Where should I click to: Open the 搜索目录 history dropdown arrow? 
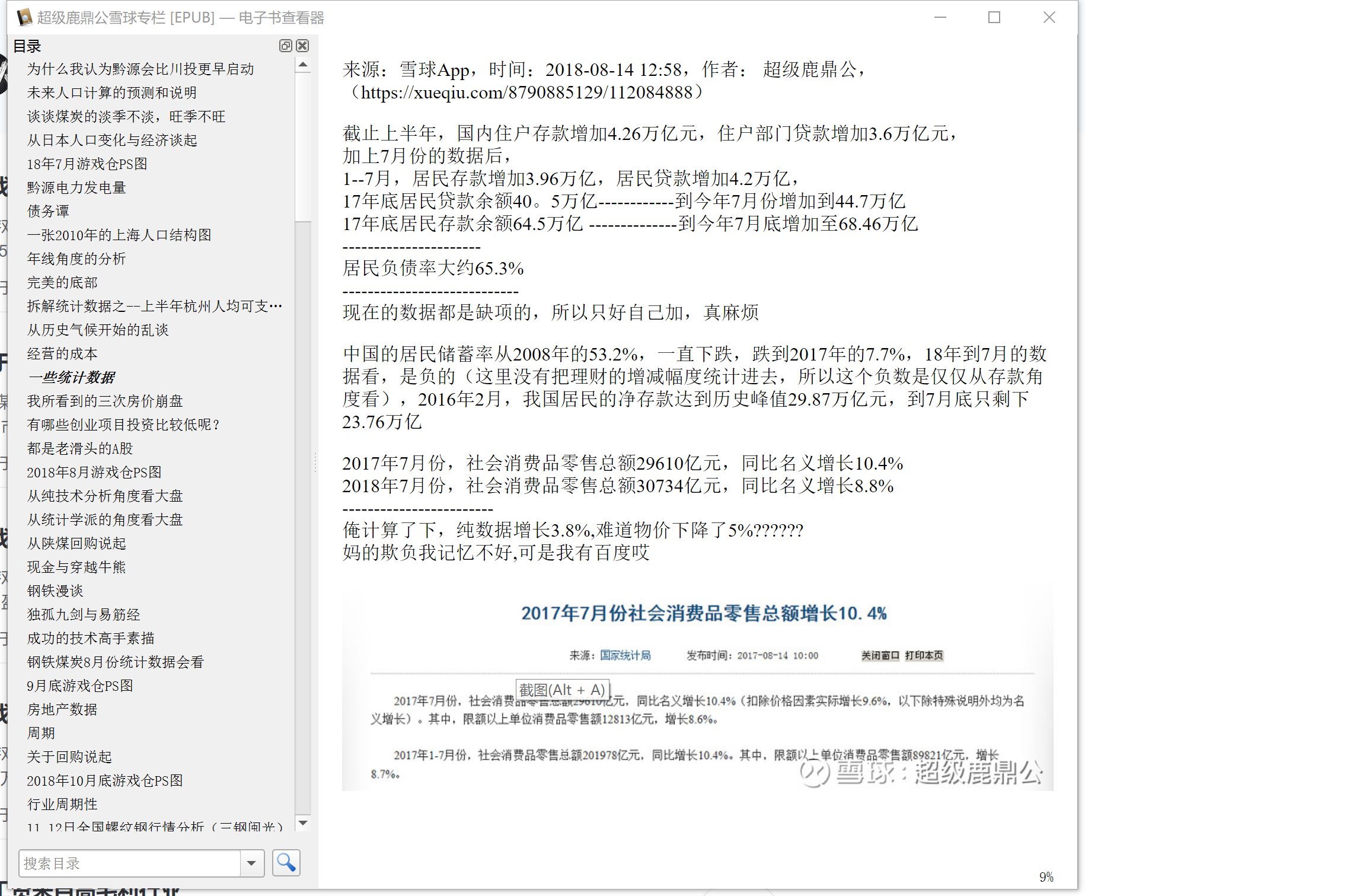251,863
